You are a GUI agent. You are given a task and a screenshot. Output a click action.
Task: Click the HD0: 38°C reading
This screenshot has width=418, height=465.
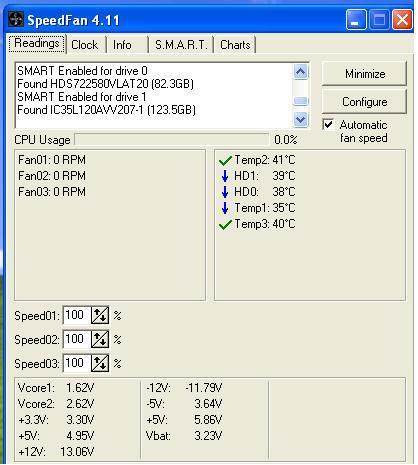point(265,192)
